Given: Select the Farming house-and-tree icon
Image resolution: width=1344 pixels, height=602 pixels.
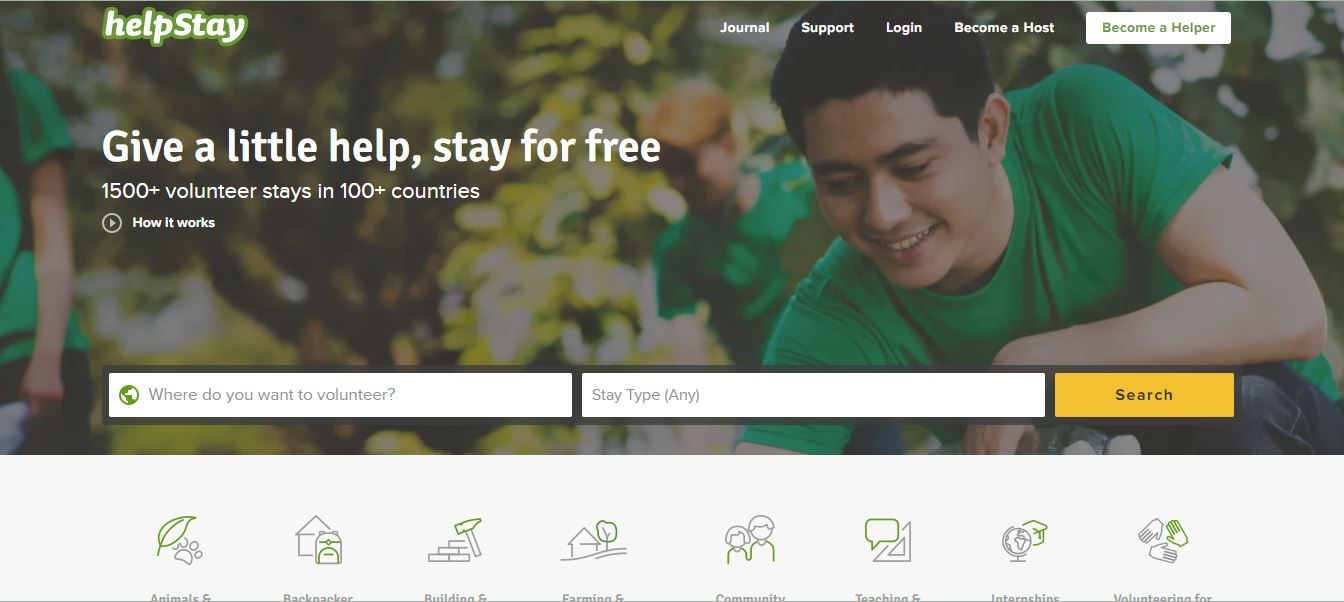Looking at the screenshot, I should [593, 539].
